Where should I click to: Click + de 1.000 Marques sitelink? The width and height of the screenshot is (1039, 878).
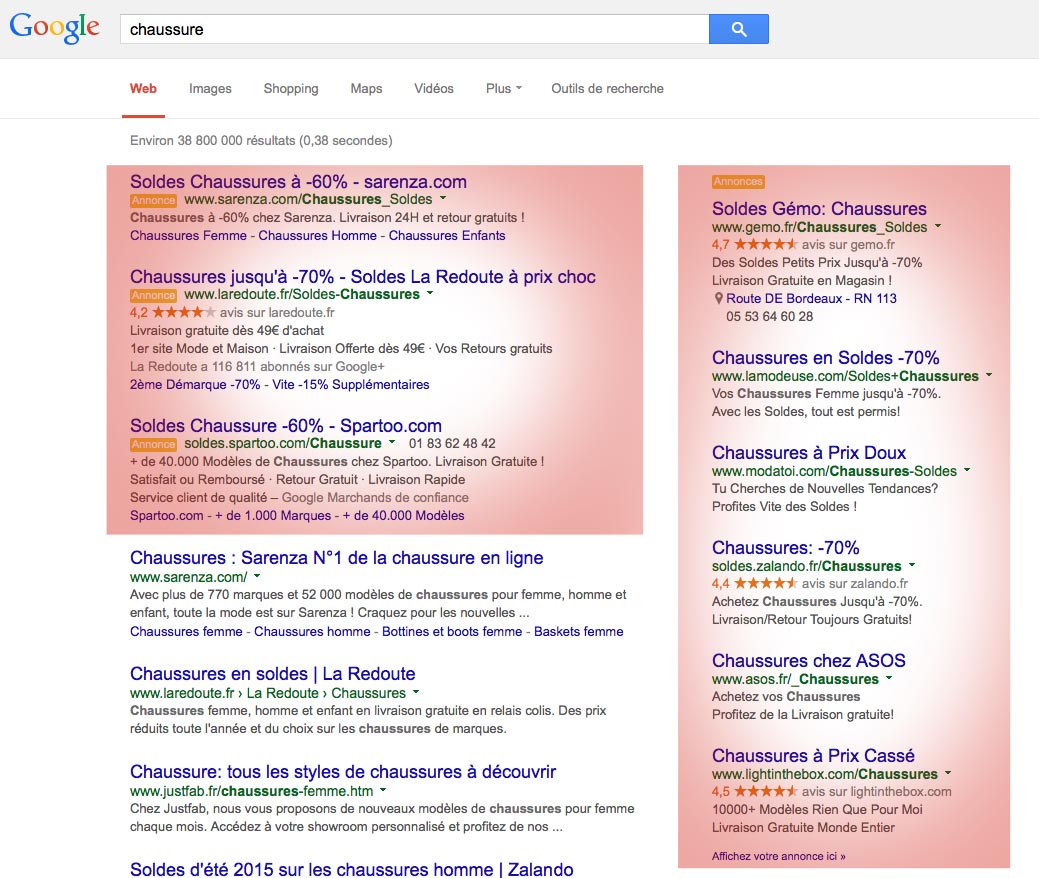pos(272,516)
